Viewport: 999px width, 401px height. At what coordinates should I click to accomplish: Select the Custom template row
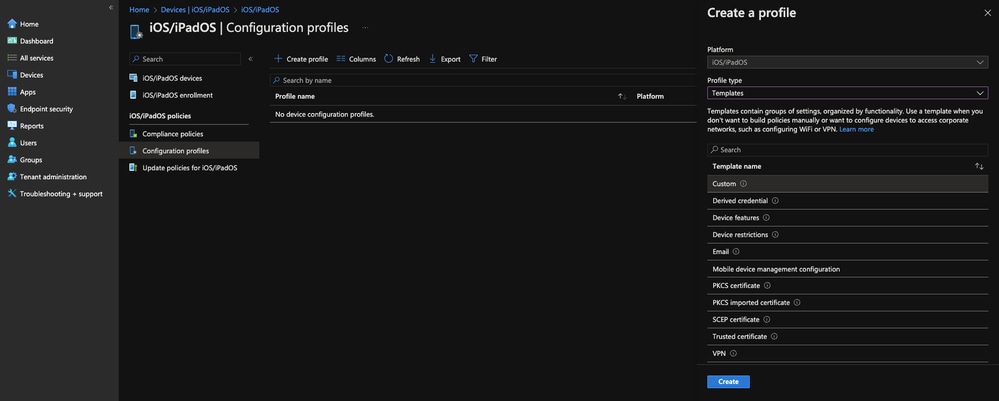click(x=847, y=184)
